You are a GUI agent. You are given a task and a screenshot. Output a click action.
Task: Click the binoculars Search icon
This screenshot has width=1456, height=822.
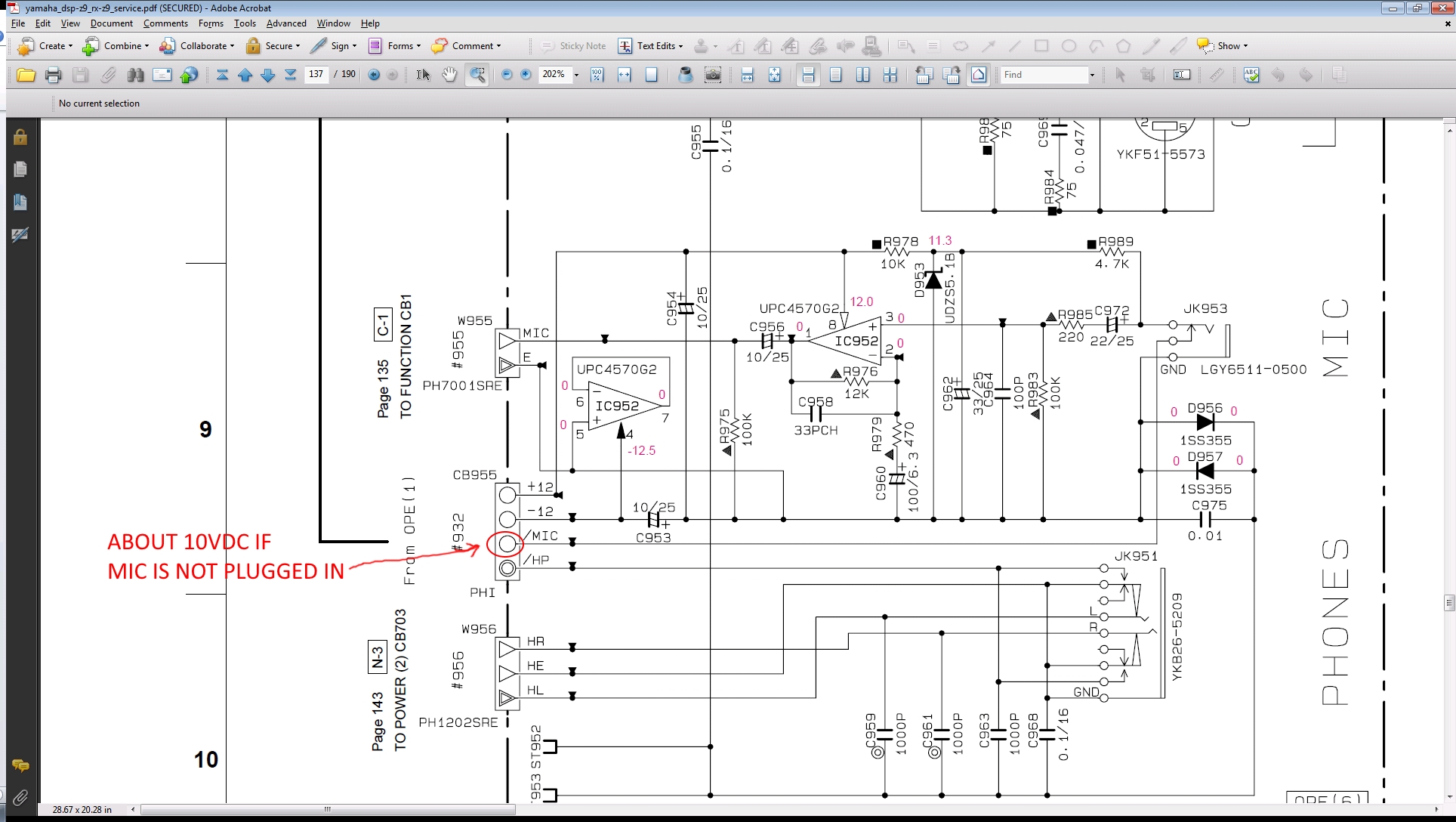click(x=135, y=75)
